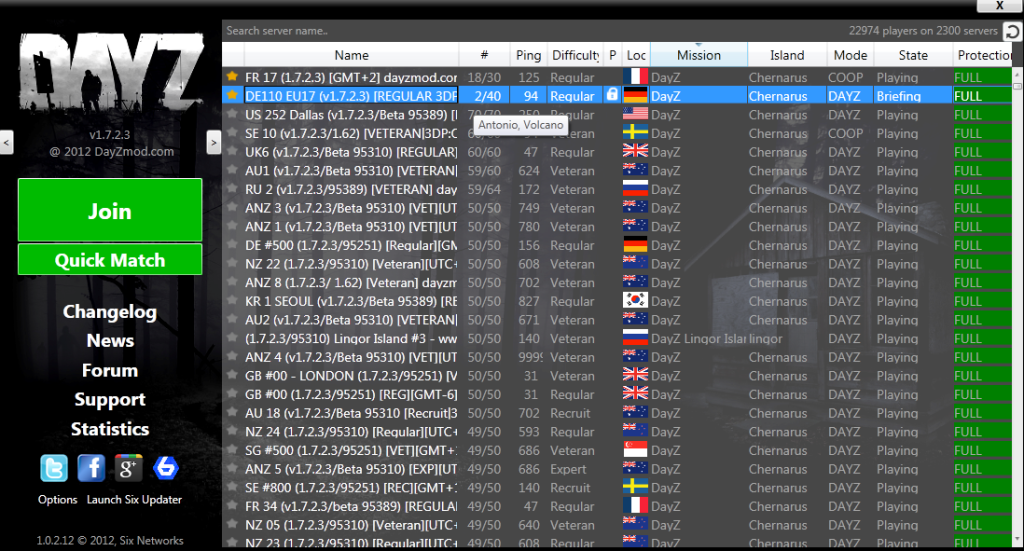Toggle favorite star for FR 17 server
The image size is (1024, 551).
[x=232, y=77]
